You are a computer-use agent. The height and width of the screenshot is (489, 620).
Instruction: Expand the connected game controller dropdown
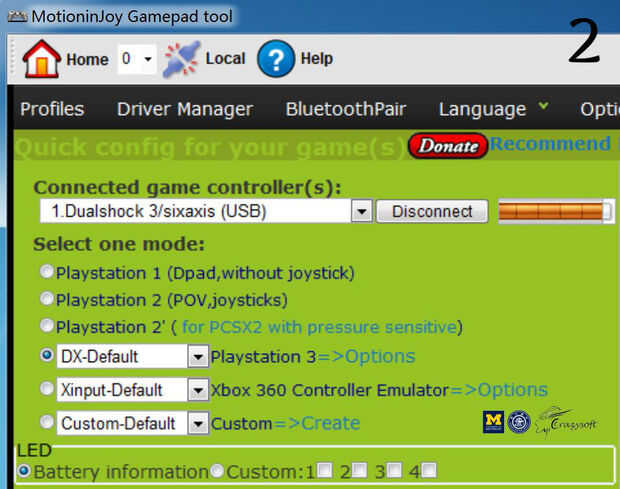[x=362, y=211]
